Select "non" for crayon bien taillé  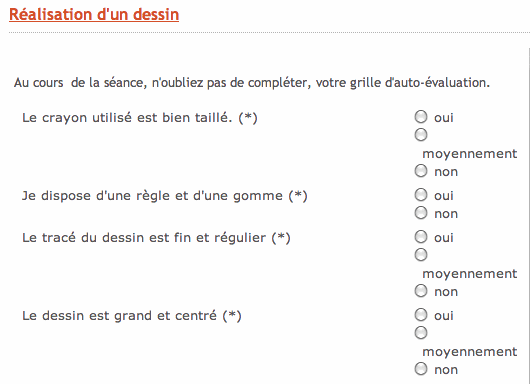coord(421,171)
